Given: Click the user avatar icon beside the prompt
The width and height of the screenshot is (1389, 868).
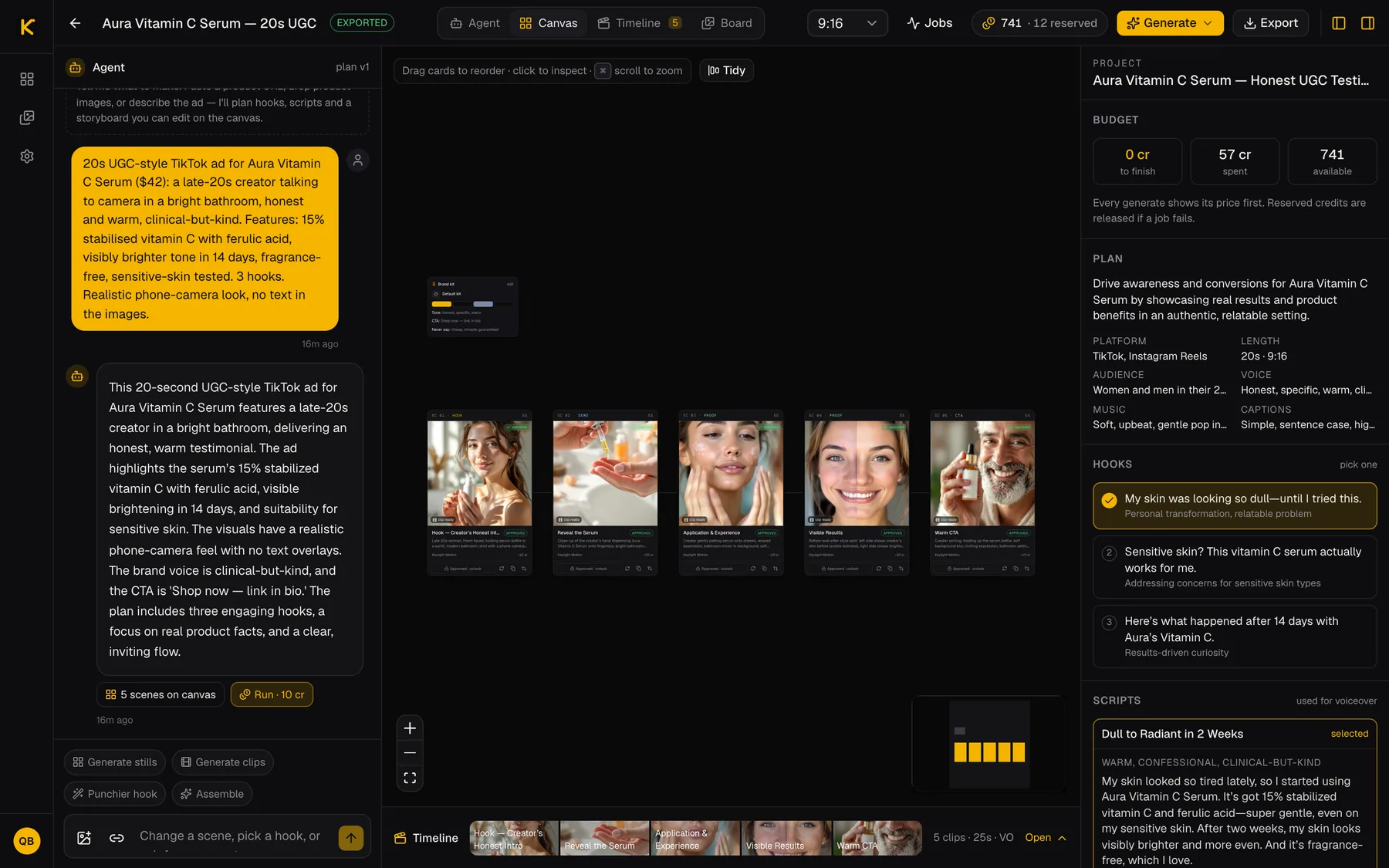Looking at the screenshot, I should (358, 160).
